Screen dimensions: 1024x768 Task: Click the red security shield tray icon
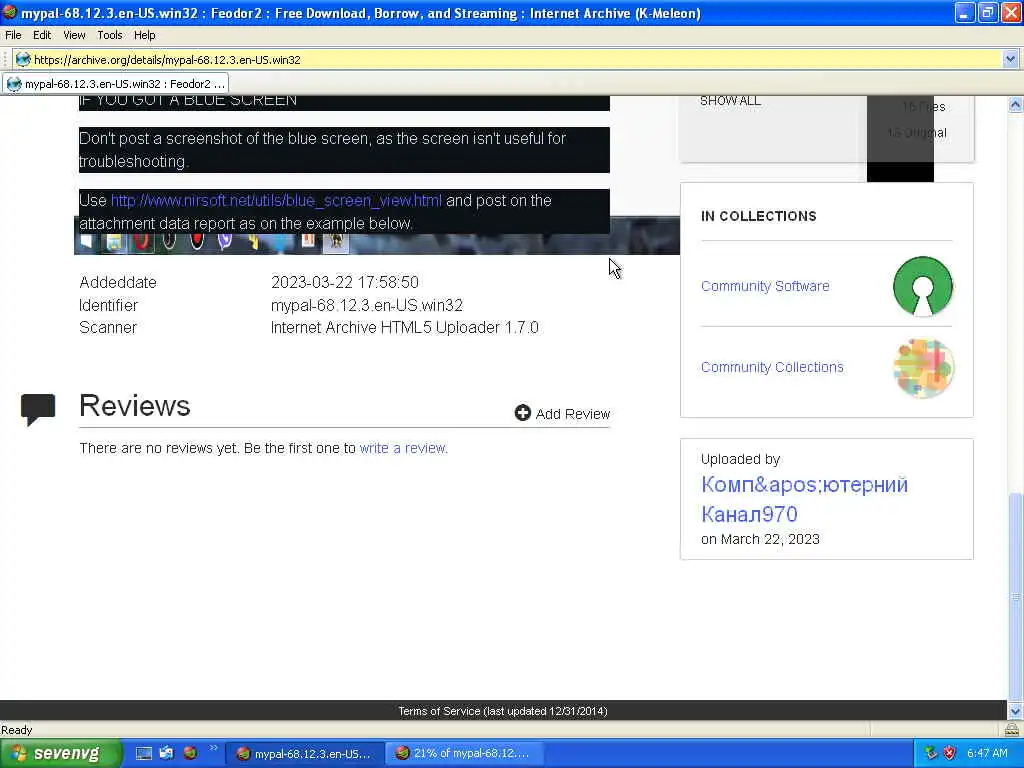click(x=950, y=753)
